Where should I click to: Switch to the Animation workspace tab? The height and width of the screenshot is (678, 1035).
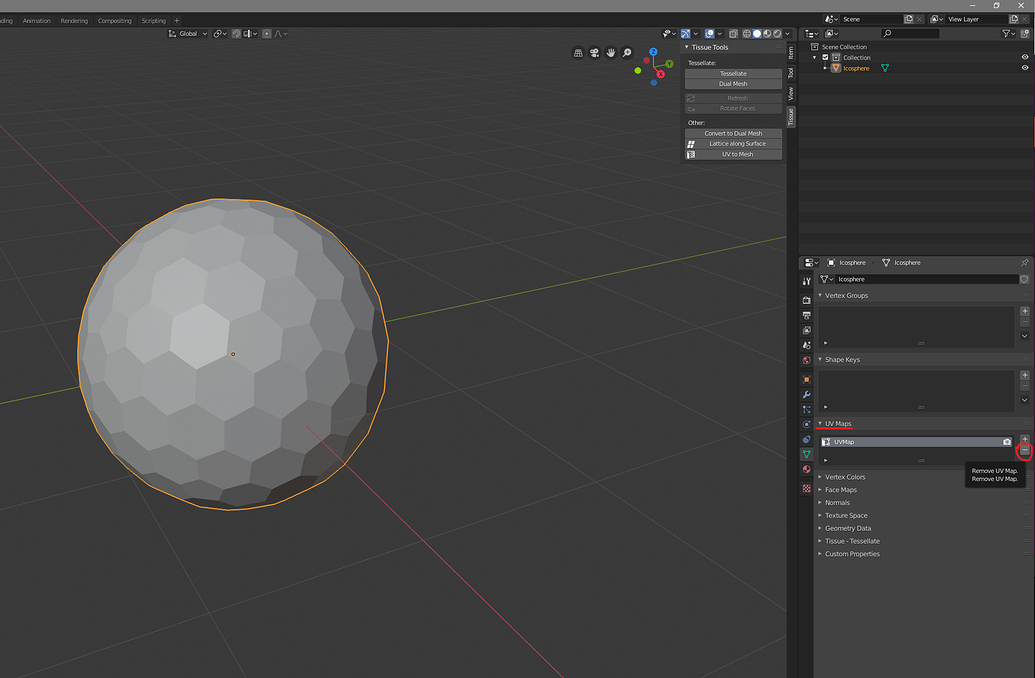(x=36, y=20)
